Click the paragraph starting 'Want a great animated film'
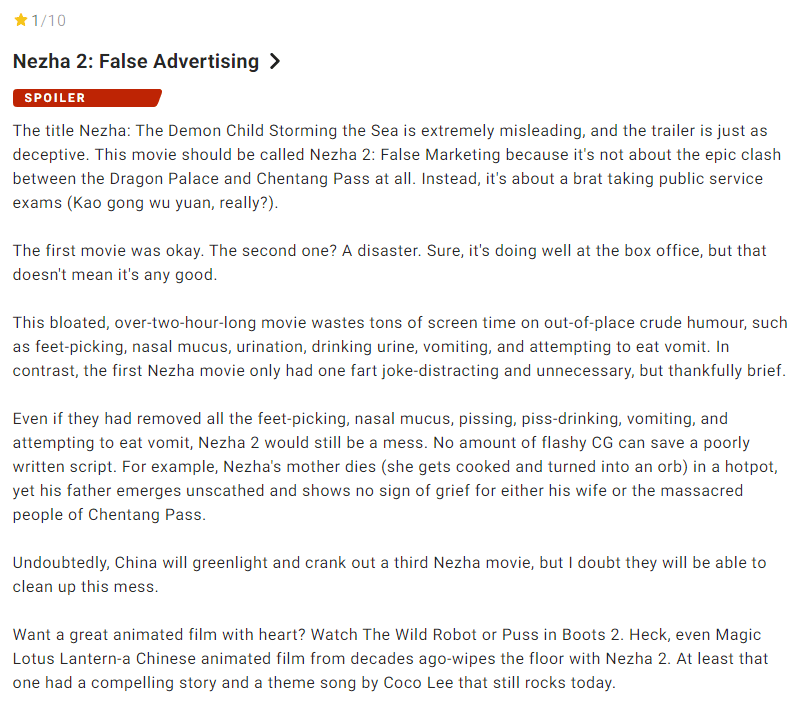The width and height of the screenshot is (800, 705). 390,659
